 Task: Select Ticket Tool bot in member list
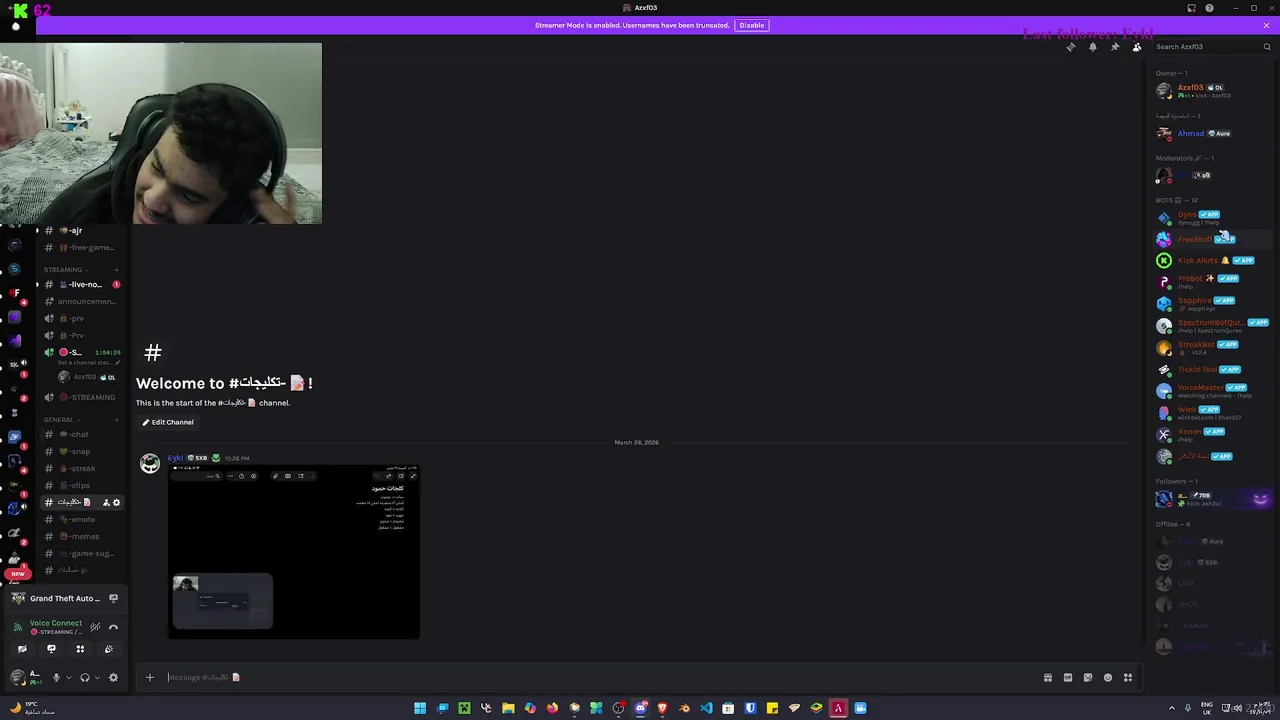click(1212, 370)
